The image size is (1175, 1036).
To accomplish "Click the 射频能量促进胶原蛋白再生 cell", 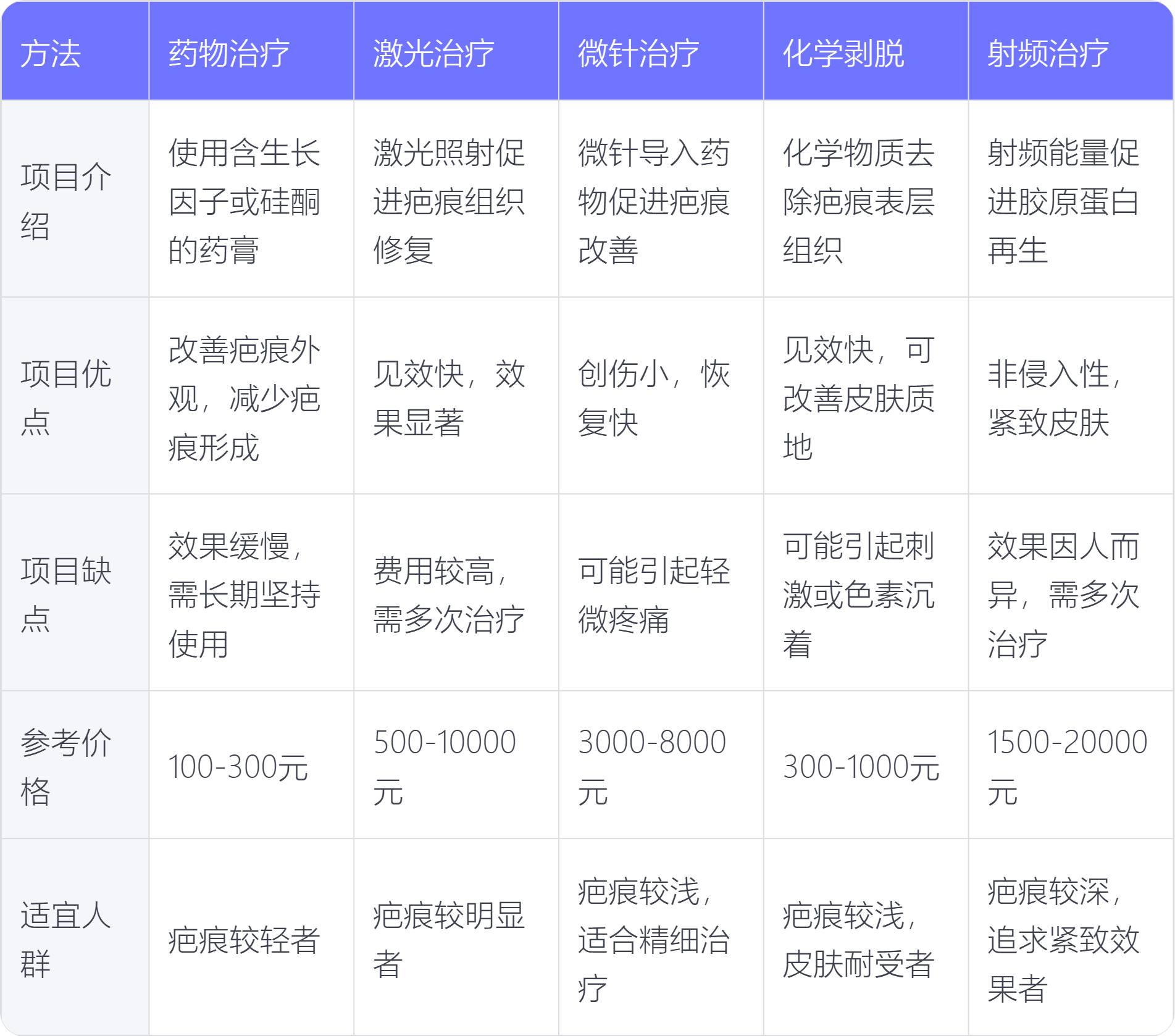I will click(1063, 201).
